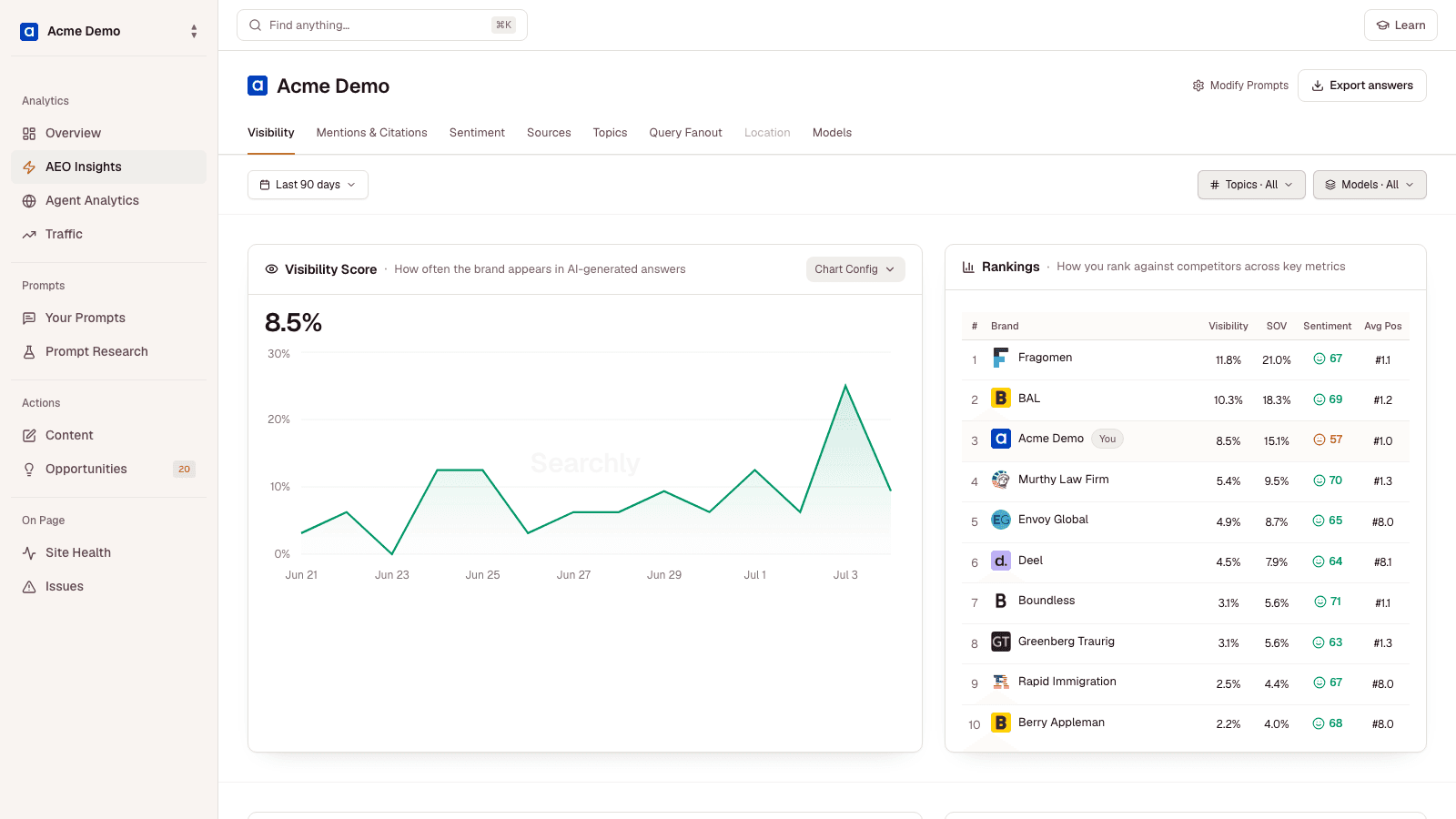Switch to the Sentiment tab
Screen dimensions: 1456x819
point(477,133)
